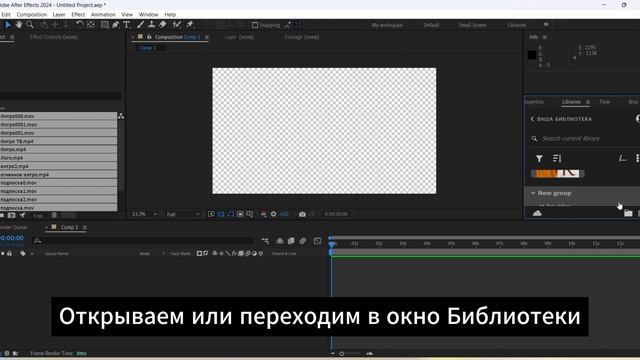Click the timeline layer search field
The image size is (640, 360).
point(143,241)
